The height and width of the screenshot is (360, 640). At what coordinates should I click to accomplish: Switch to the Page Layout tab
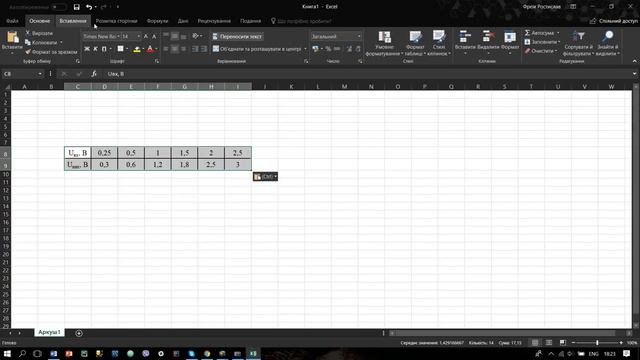pos(116,21)
